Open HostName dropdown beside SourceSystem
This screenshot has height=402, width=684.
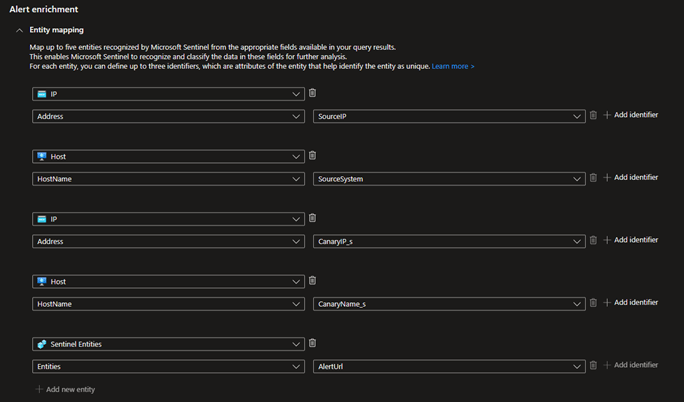[x=168, y=179]
